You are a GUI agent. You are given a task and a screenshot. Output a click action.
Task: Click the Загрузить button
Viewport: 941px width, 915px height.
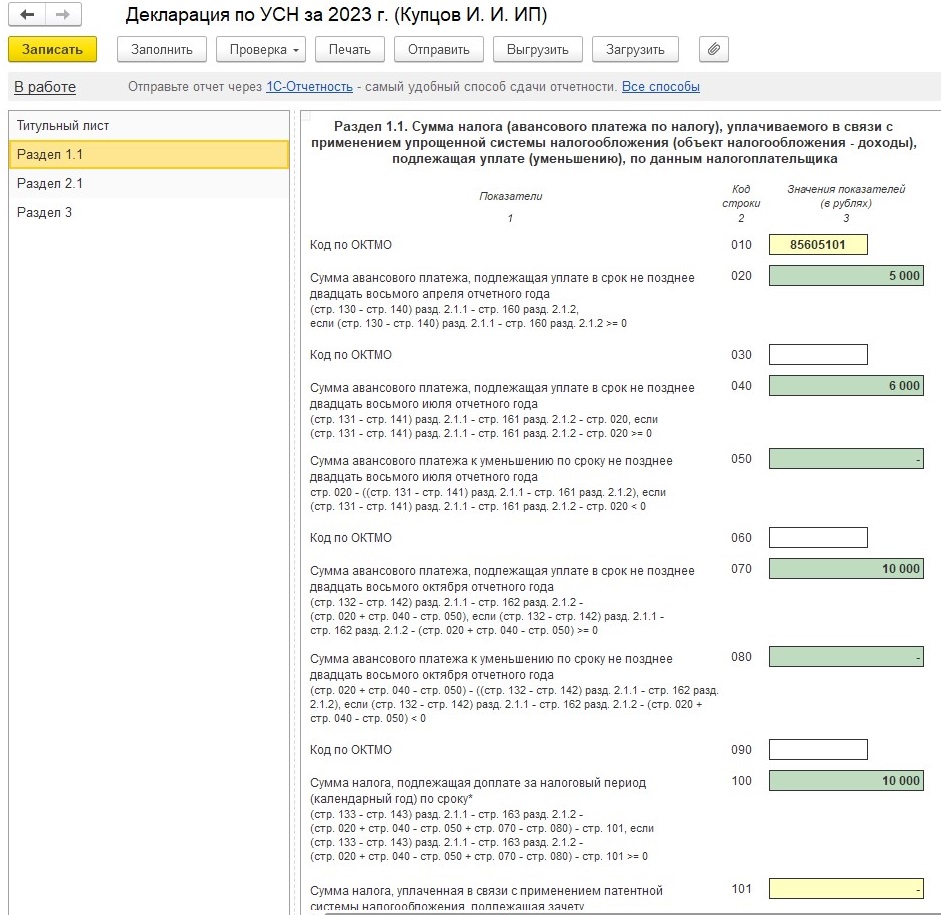635,49
